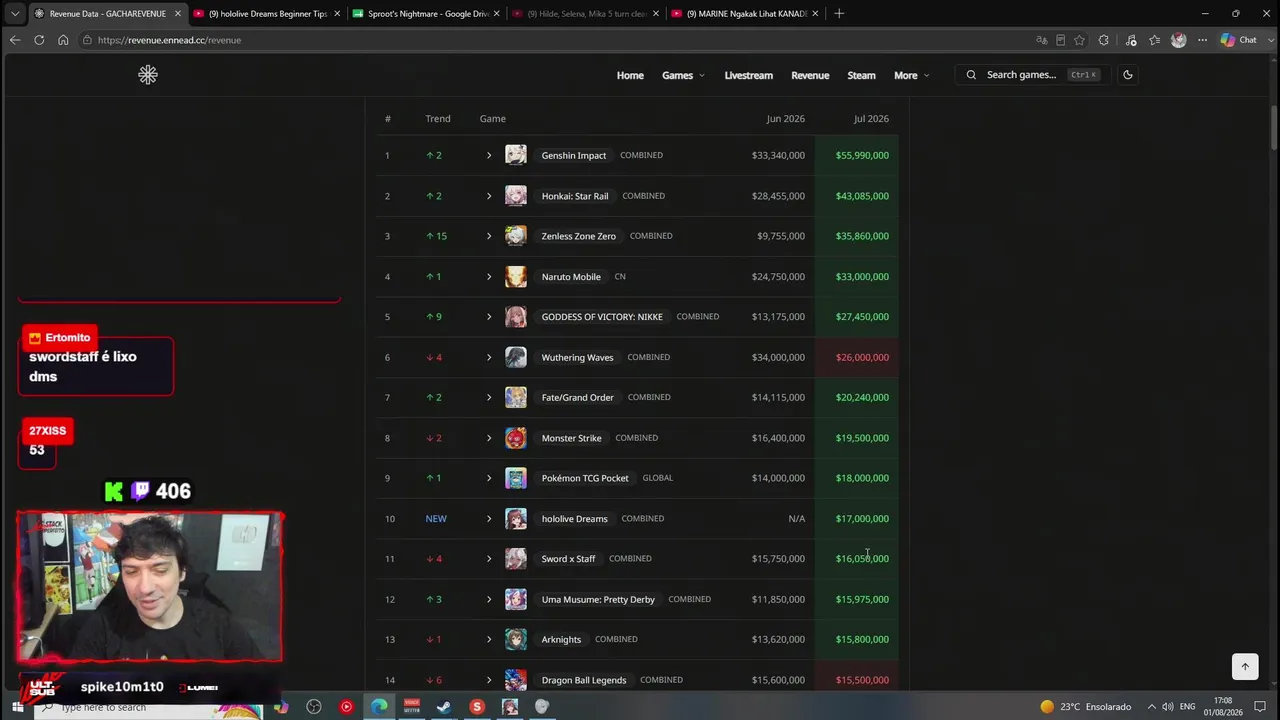Open the Windows Start menu

point(17,707)
